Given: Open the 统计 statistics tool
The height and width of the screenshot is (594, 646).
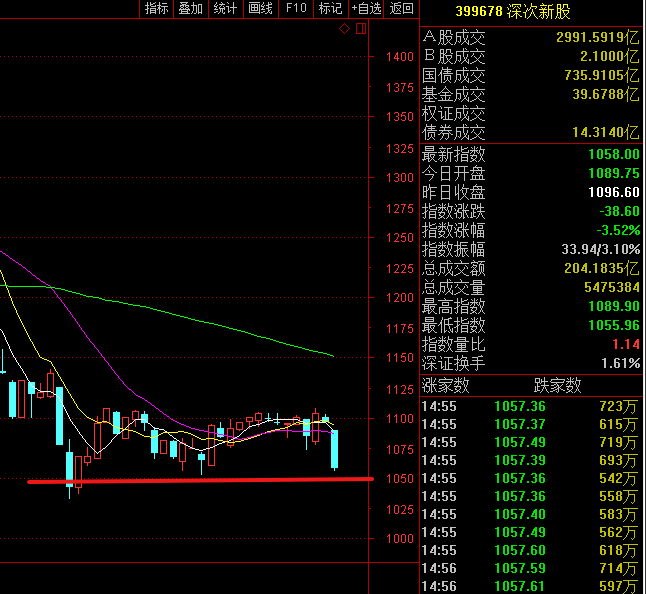Looking at the screenshot, I should click(x=225, y=8).
